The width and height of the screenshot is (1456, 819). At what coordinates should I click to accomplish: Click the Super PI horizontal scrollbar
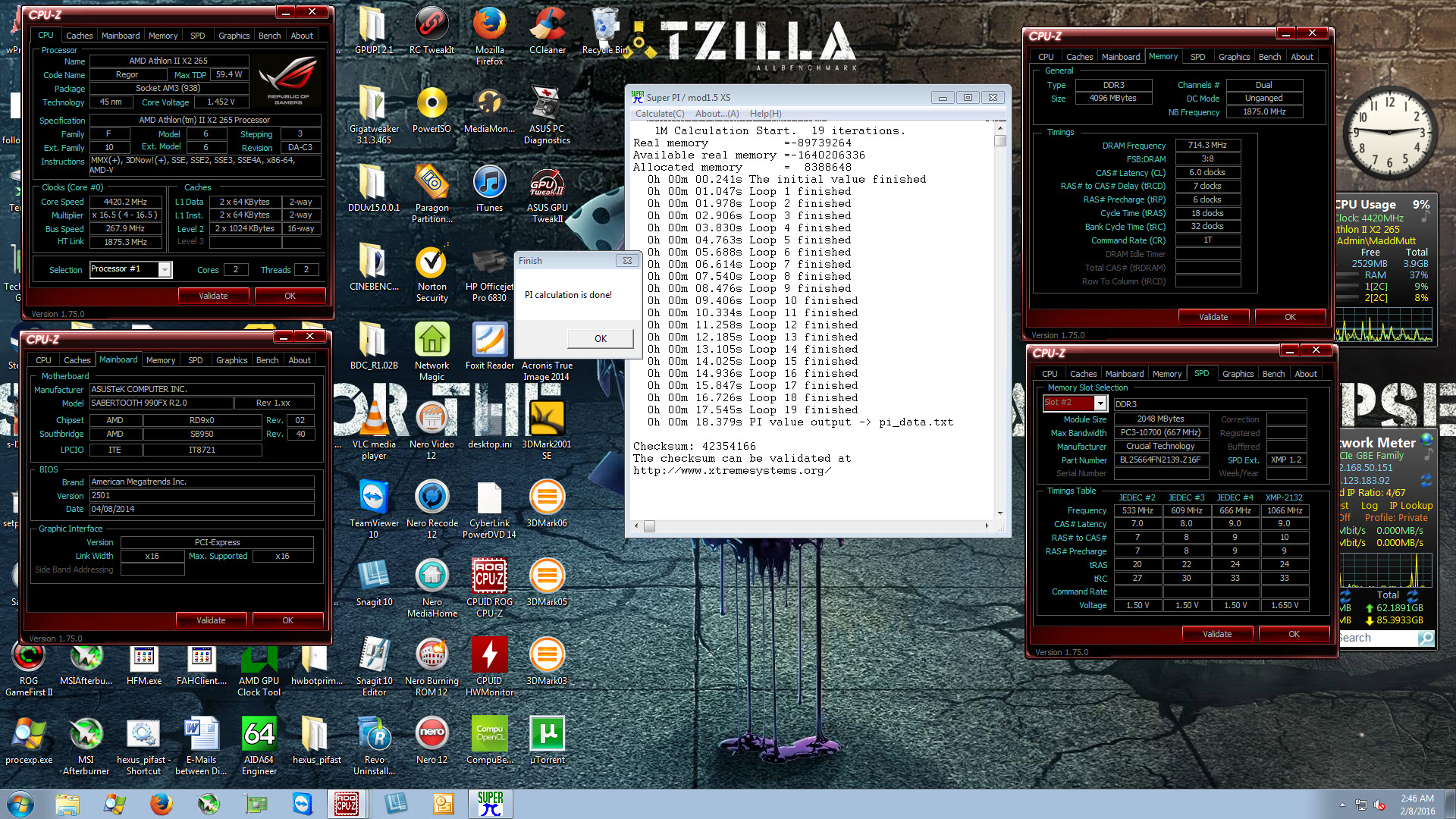coord(812,526)
